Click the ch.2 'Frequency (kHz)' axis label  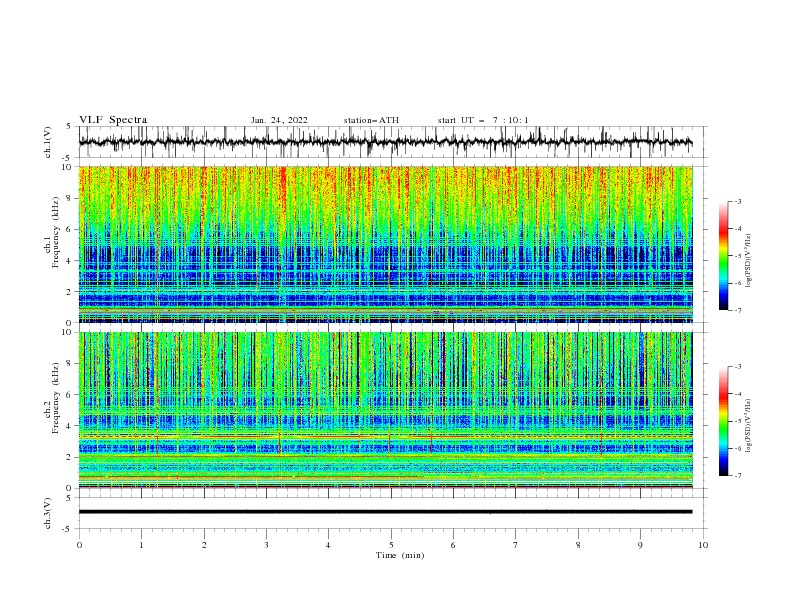point(56,398)
